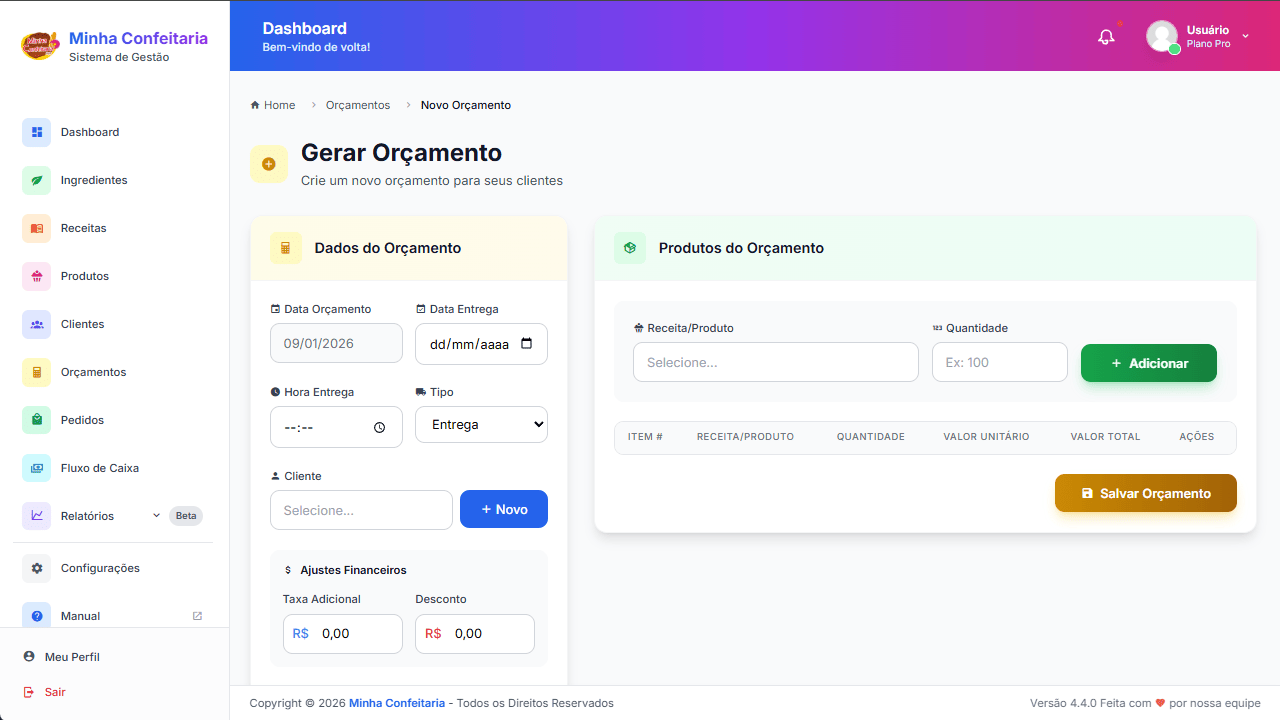Open the user profile dropdown arrow
The height and width of the screenshot is (720, 1280).
pos(1245,36)
